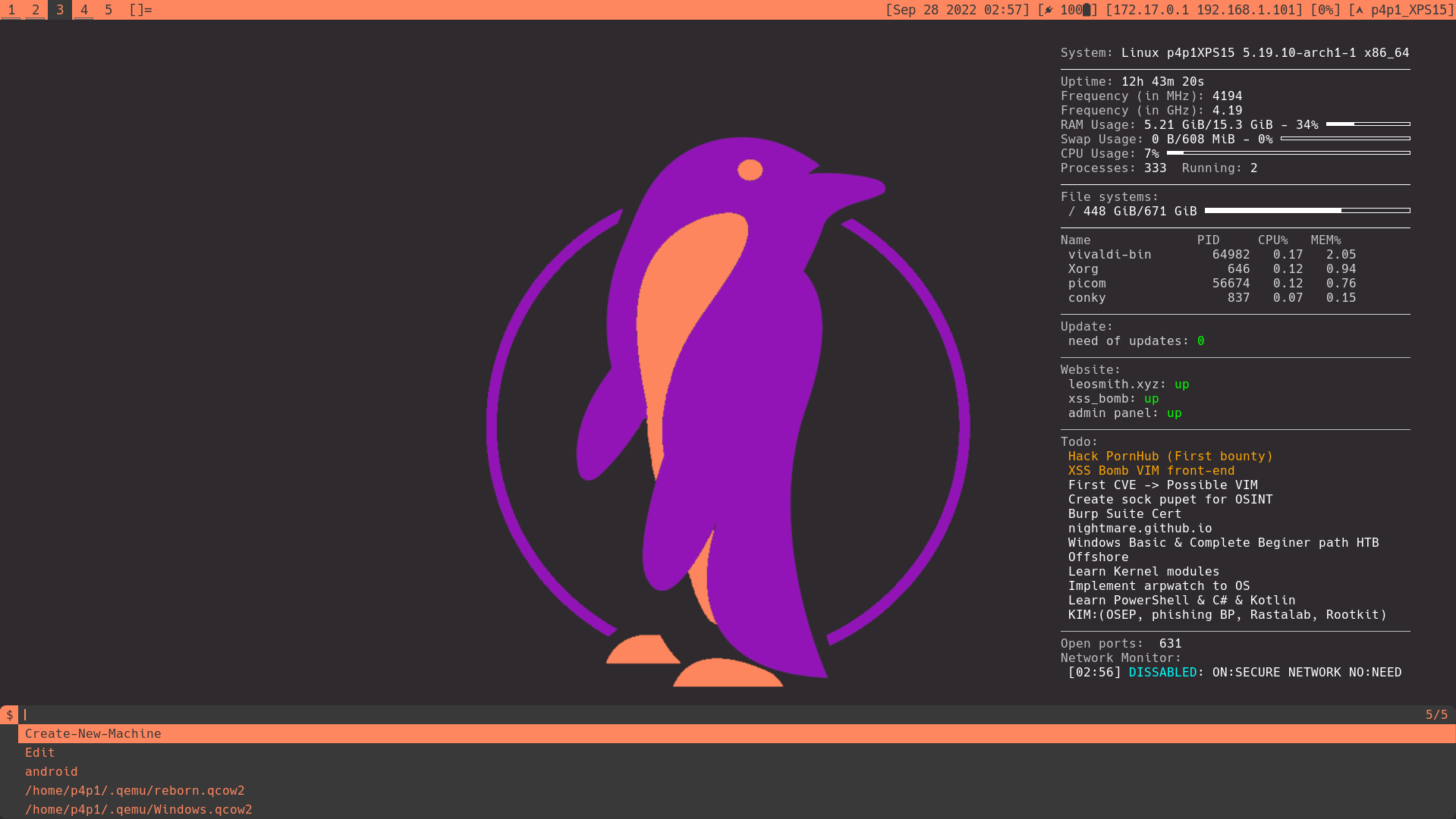Click the battery icon in the status bar
Viewport: 1456px width, 819px height.
pos(1086,10)
